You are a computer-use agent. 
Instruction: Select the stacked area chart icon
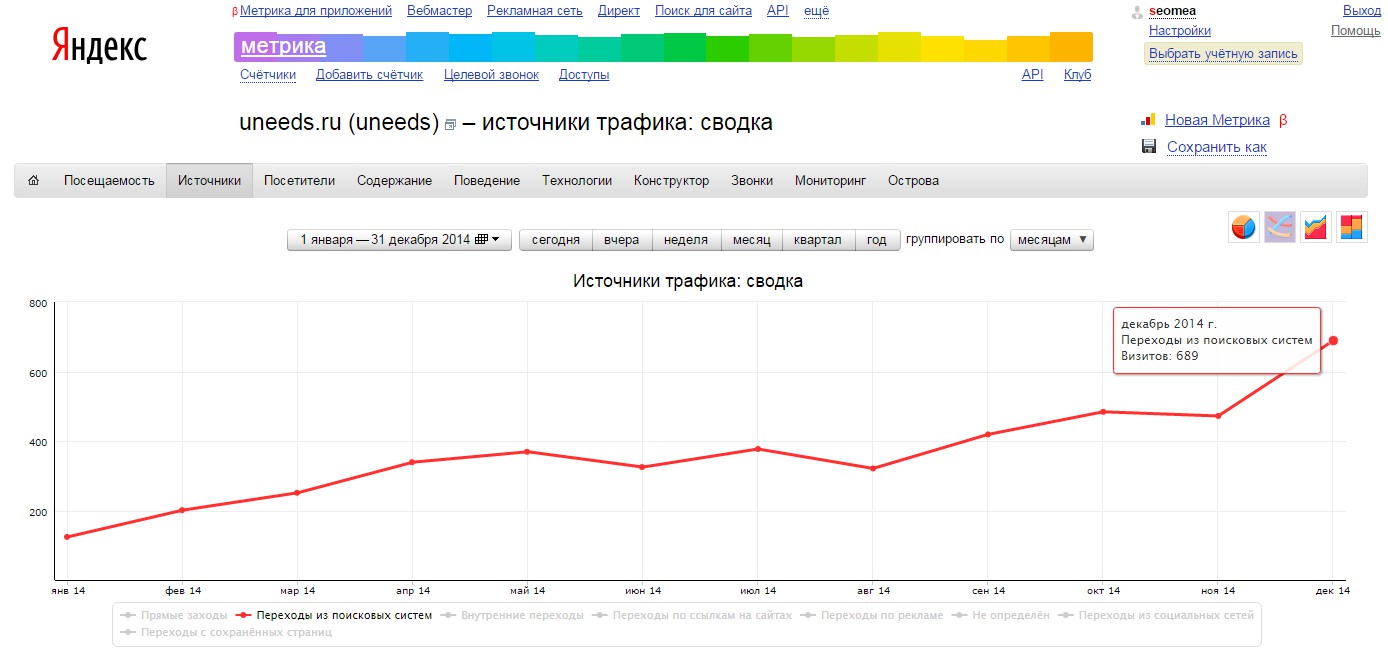coord(1315,227)
